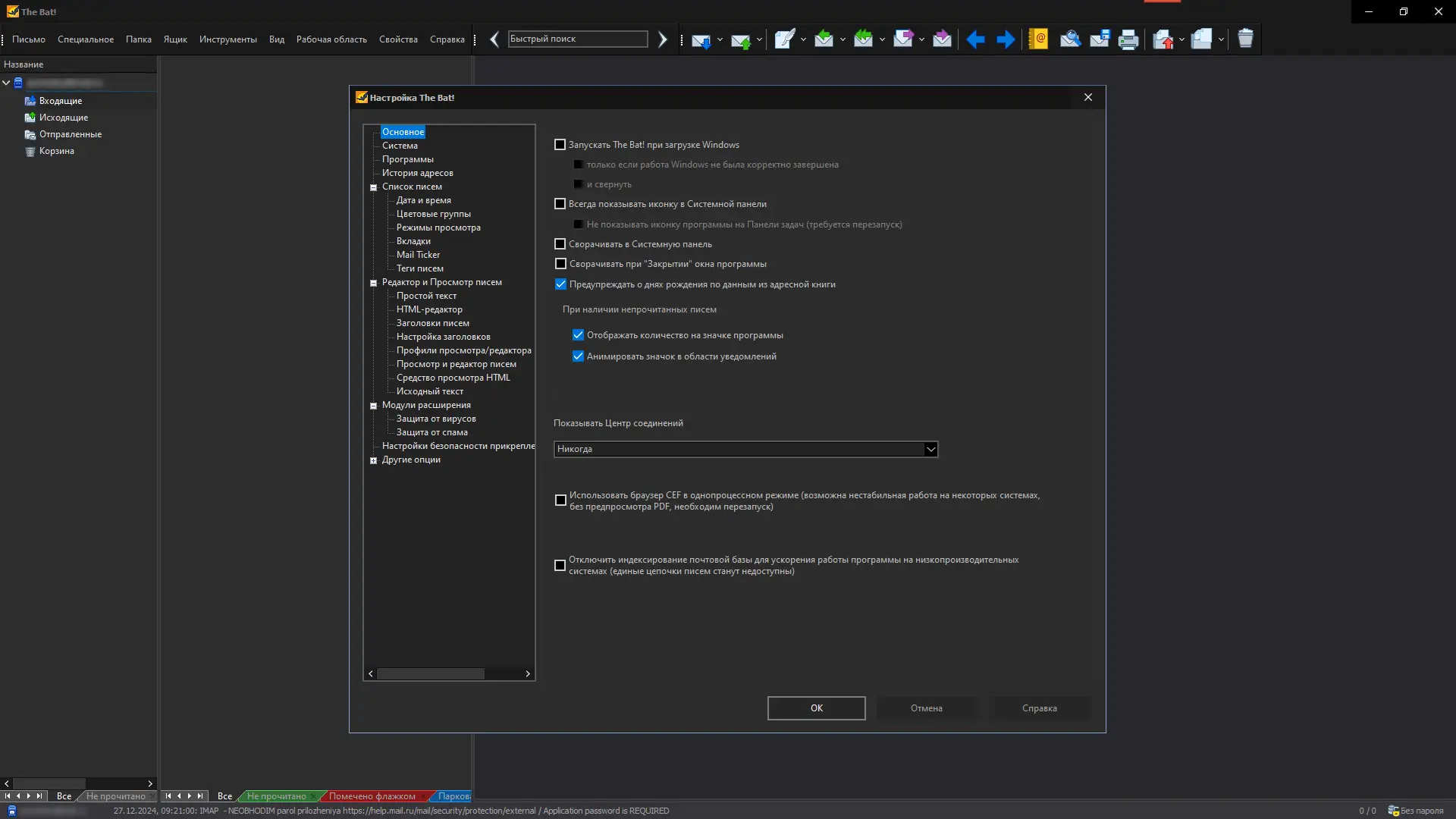Click the Быстрый поиск search field
Image resolution: width=1456 pixels, height=819 pixels.
[577, 39]
